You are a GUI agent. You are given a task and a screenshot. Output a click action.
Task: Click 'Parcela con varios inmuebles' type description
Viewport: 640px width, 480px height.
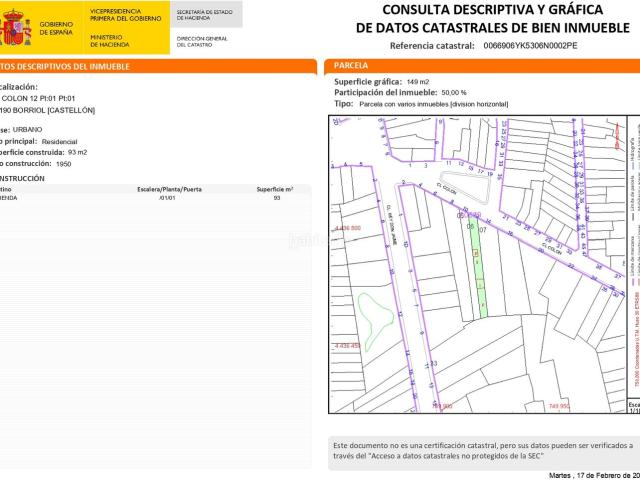433,104
